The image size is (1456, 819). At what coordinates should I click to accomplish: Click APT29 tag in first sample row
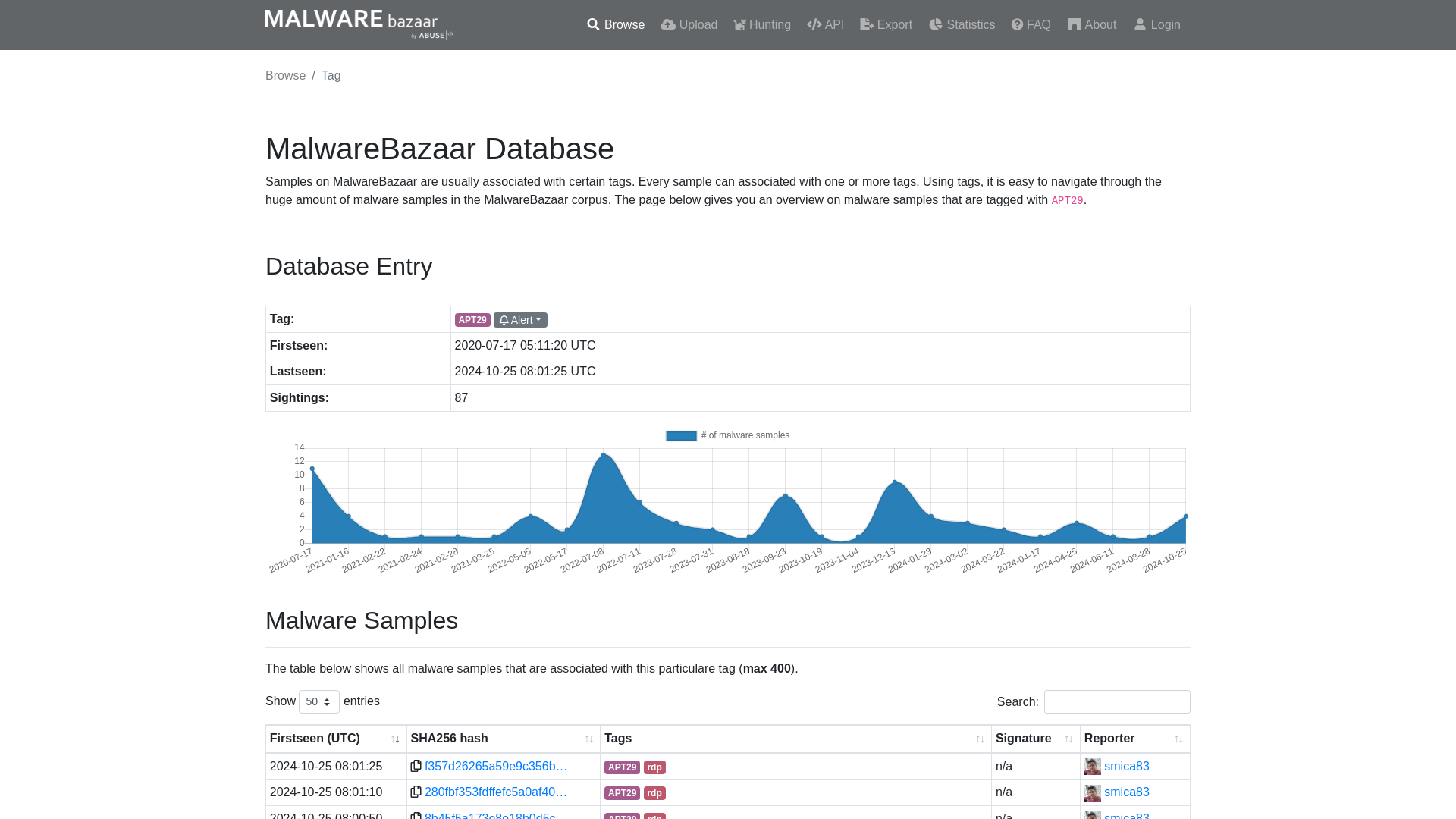[x=622, y=767]
